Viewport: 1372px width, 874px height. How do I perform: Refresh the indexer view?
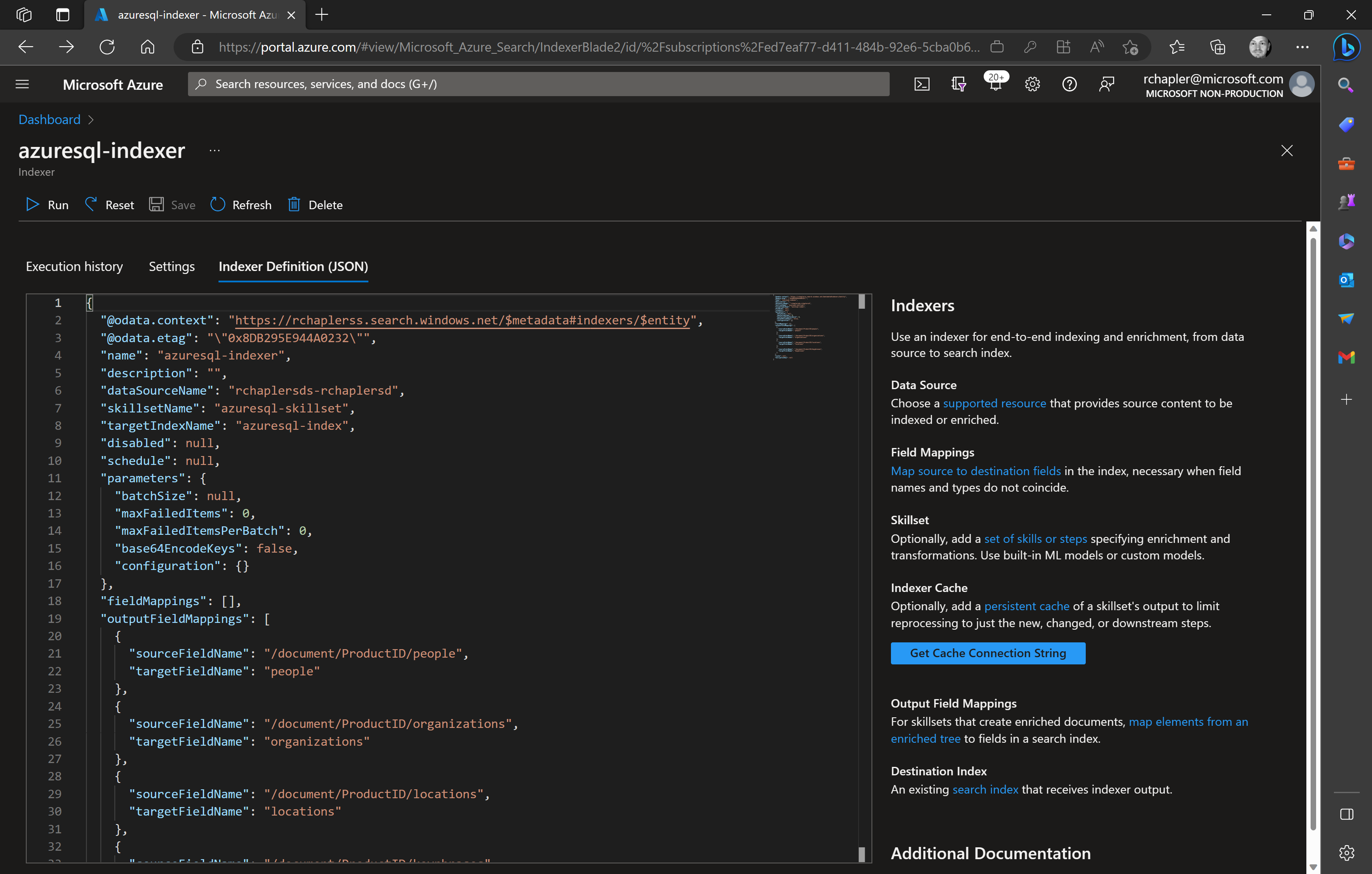[241, 205]
